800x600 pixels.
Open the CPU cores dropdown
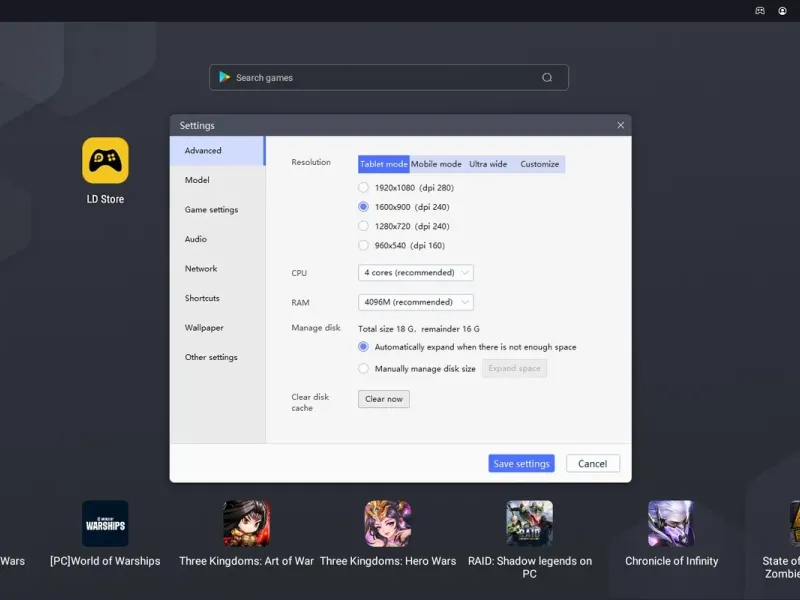416,272
